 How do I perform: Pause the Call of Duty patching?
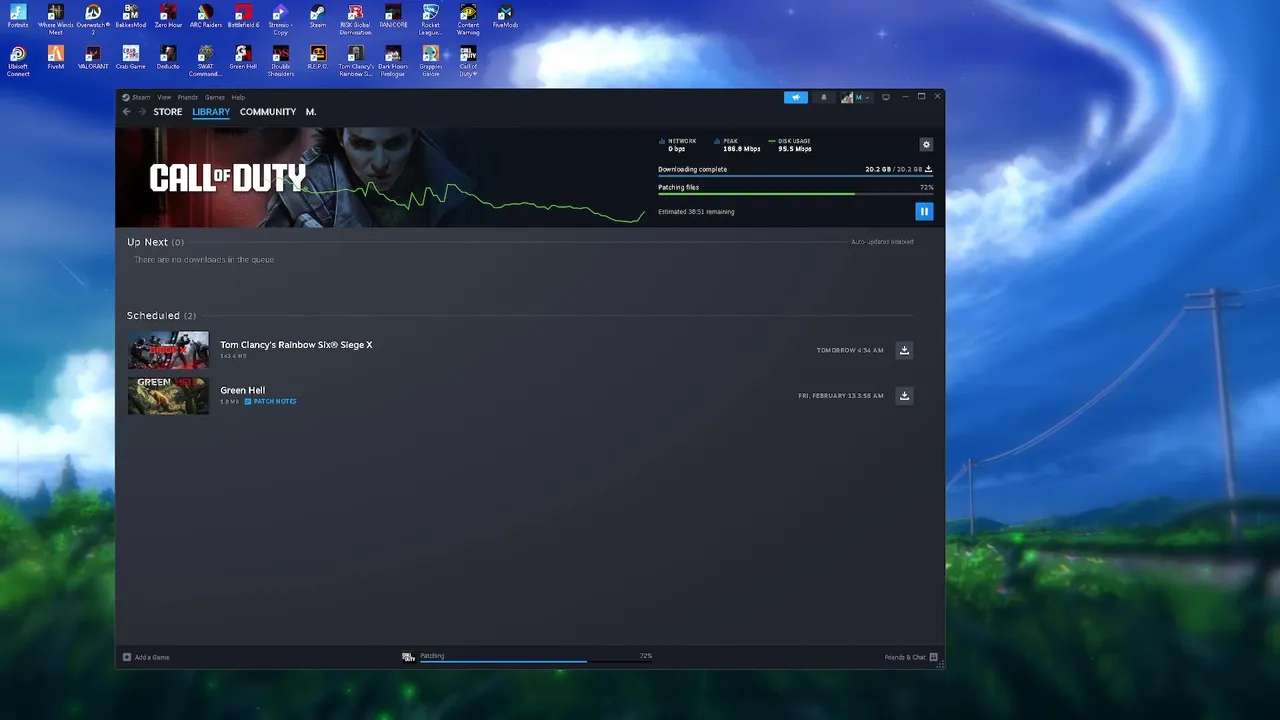(924, 211)
